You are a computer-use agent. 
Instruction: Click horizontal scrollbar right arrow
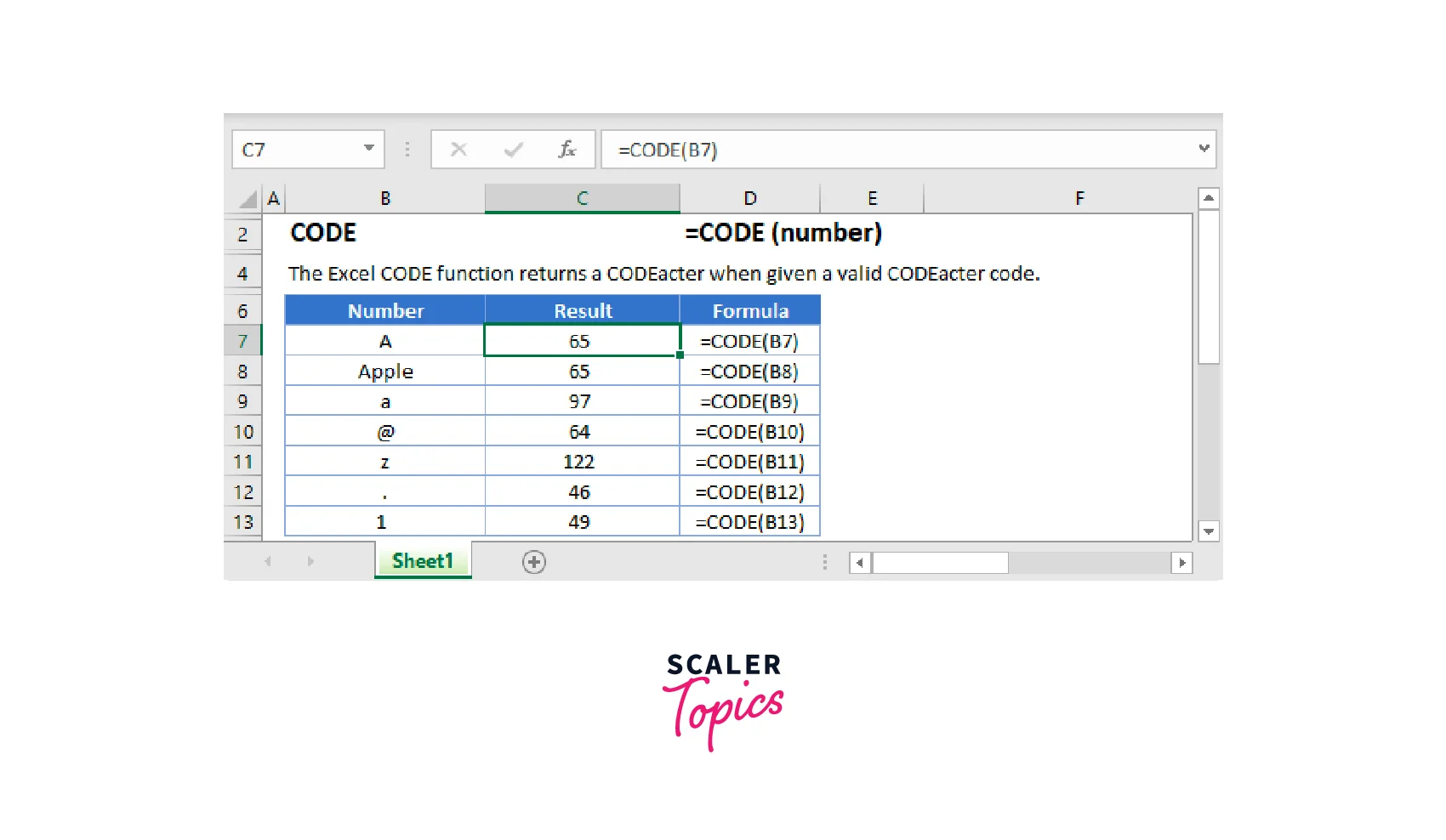(x=1181, y=563)
